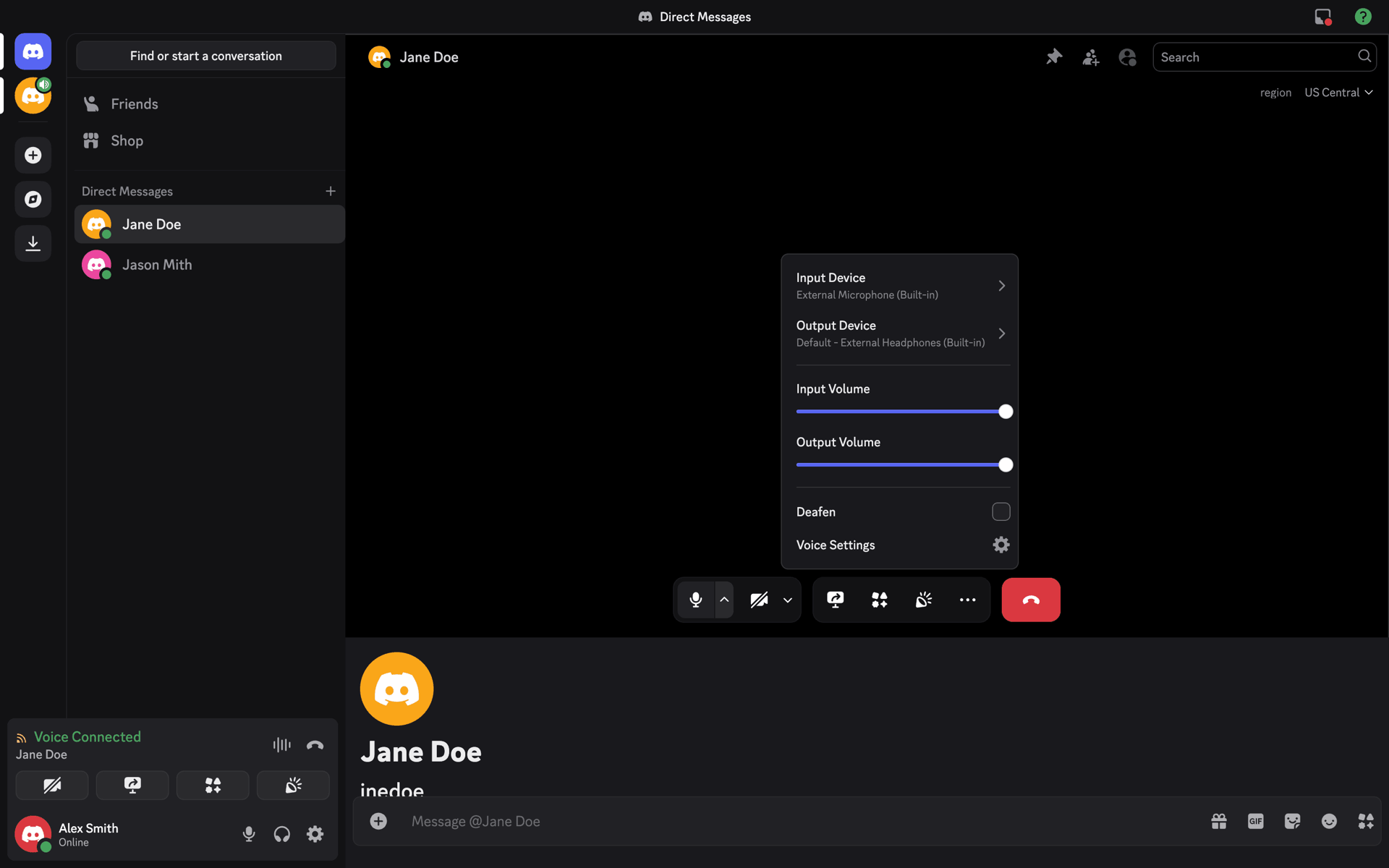Launch activity from Voice Connected panel
This screenshot has width=1389, height=868.
coord(213,786)
